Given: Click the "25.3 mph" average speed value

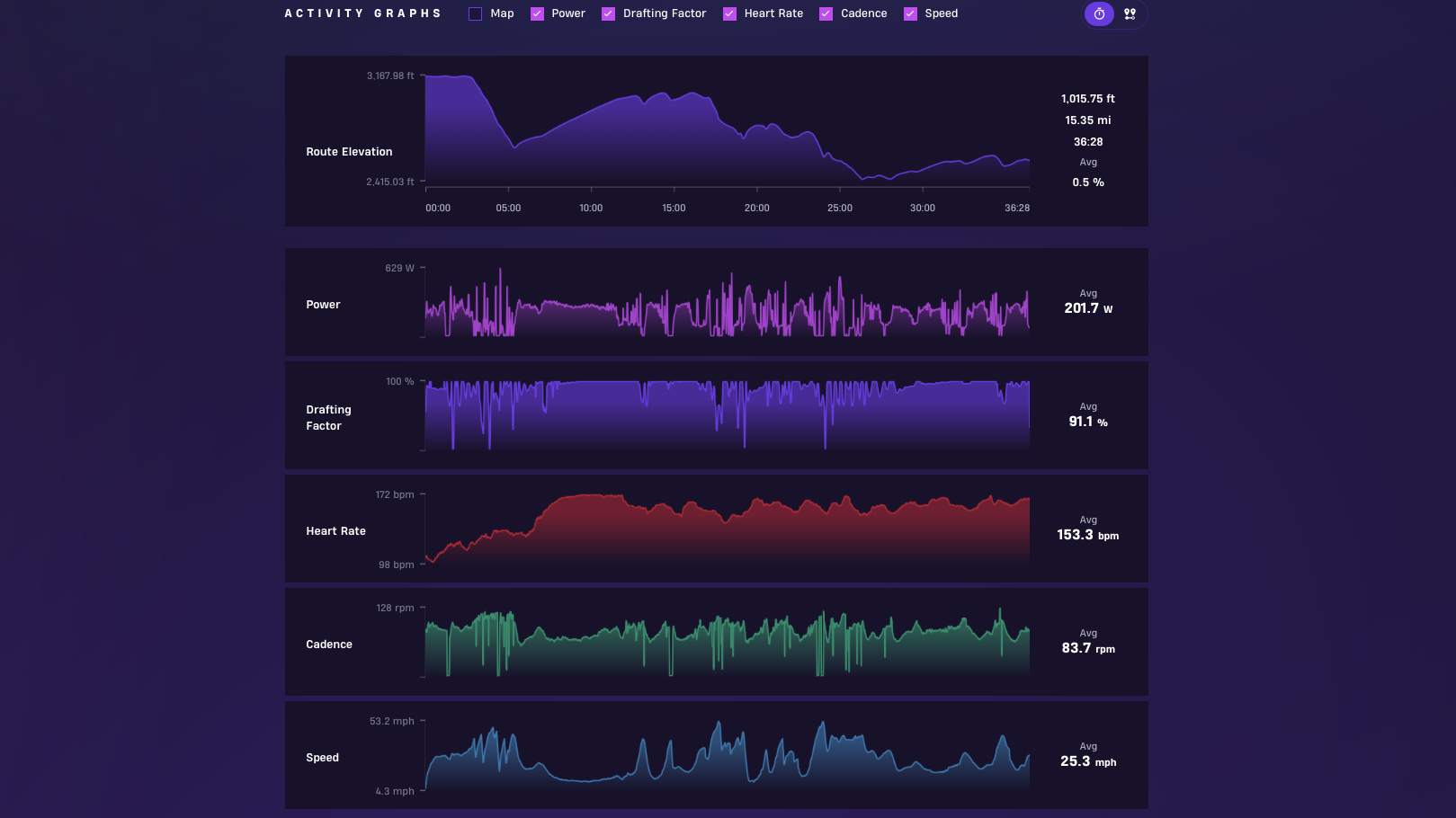Looking at the screenshot, I should [x=1088, y=761].
